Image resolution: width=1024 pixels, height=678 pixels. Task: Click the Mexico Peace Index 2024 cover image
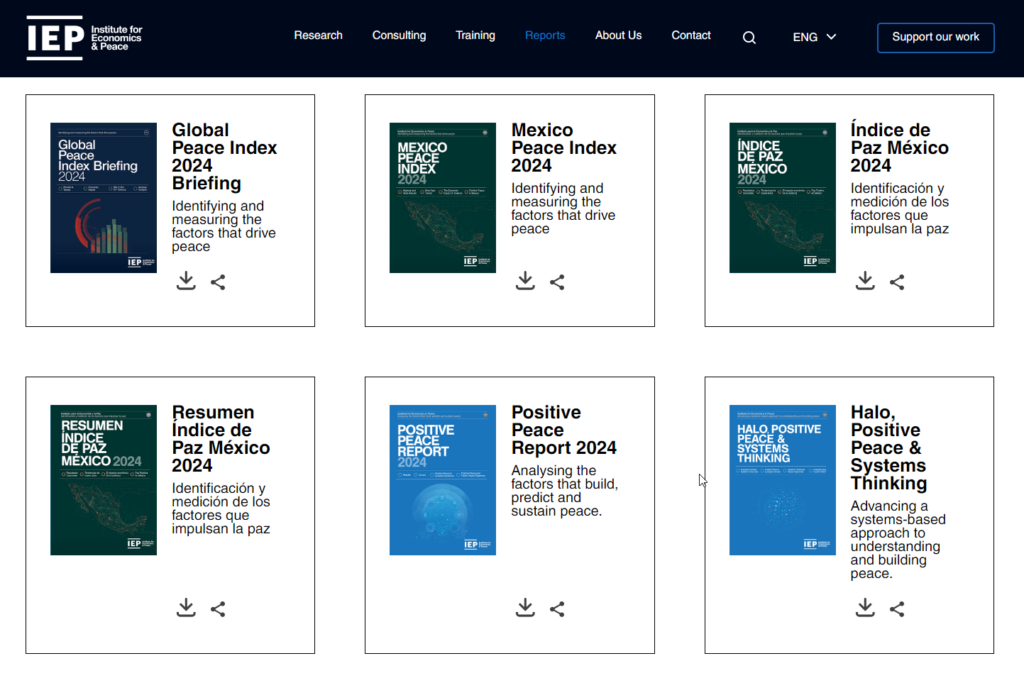(443, 198)
